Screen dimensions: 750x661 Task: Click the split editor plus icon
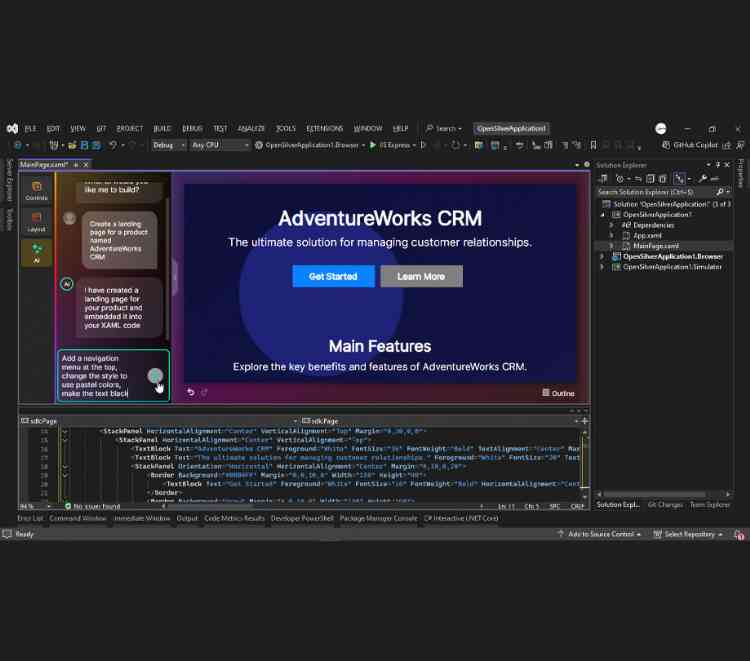[584, 421]
